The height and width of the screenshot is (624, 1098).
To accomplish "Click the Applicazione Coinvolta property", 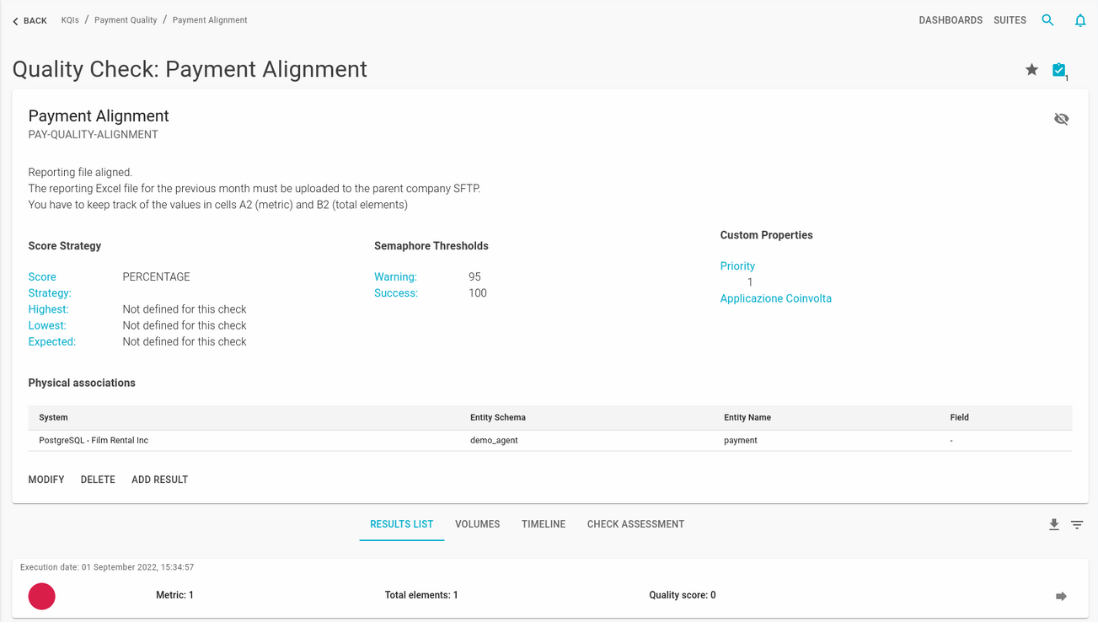I will [x=776, y=298].
